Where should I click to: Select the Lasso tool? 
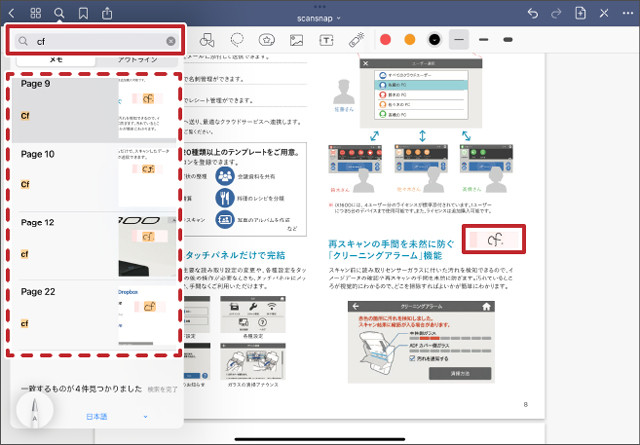tap(237, 41)
